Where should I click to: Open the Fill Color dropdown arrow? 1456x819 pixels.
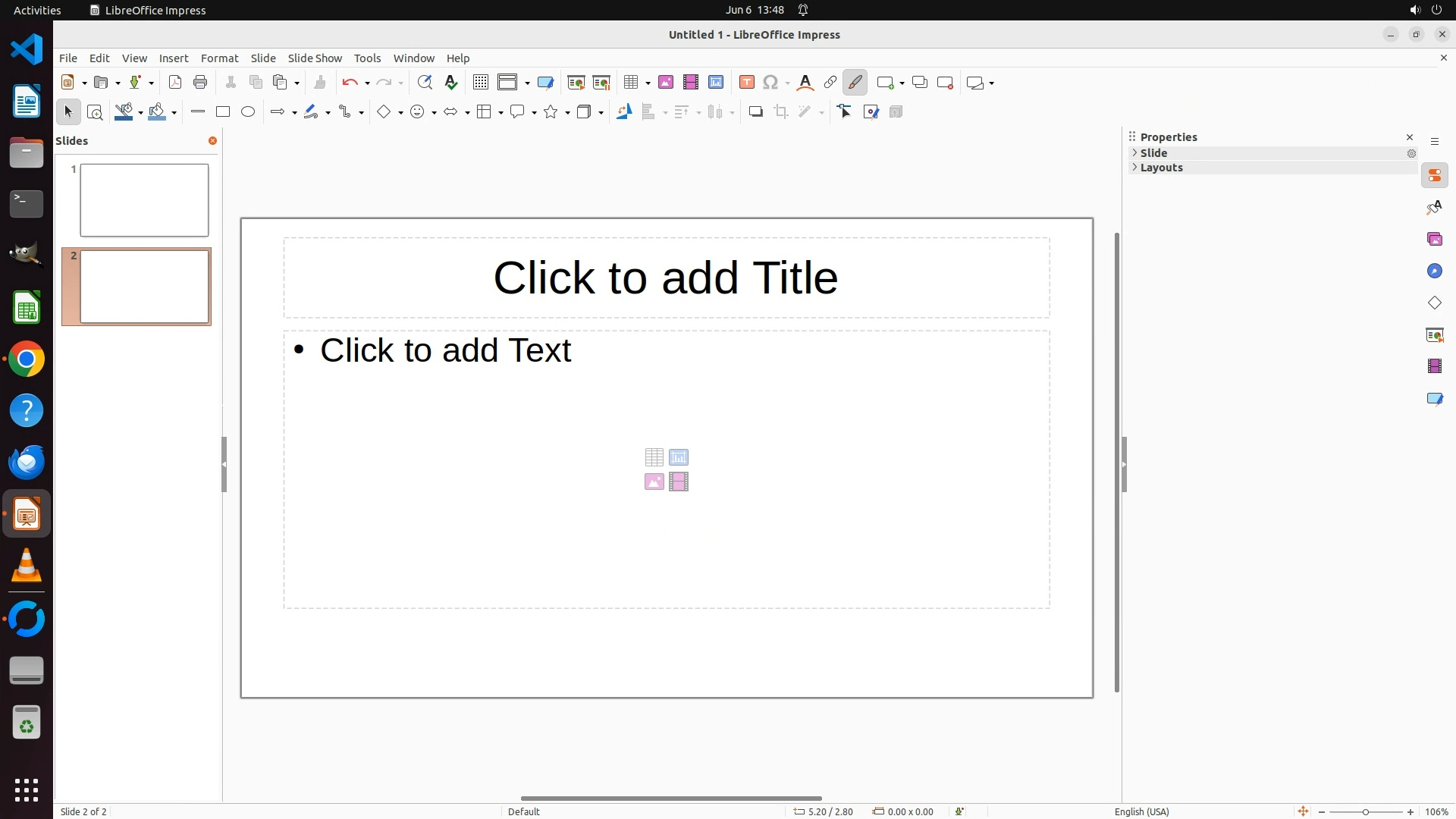174,113
